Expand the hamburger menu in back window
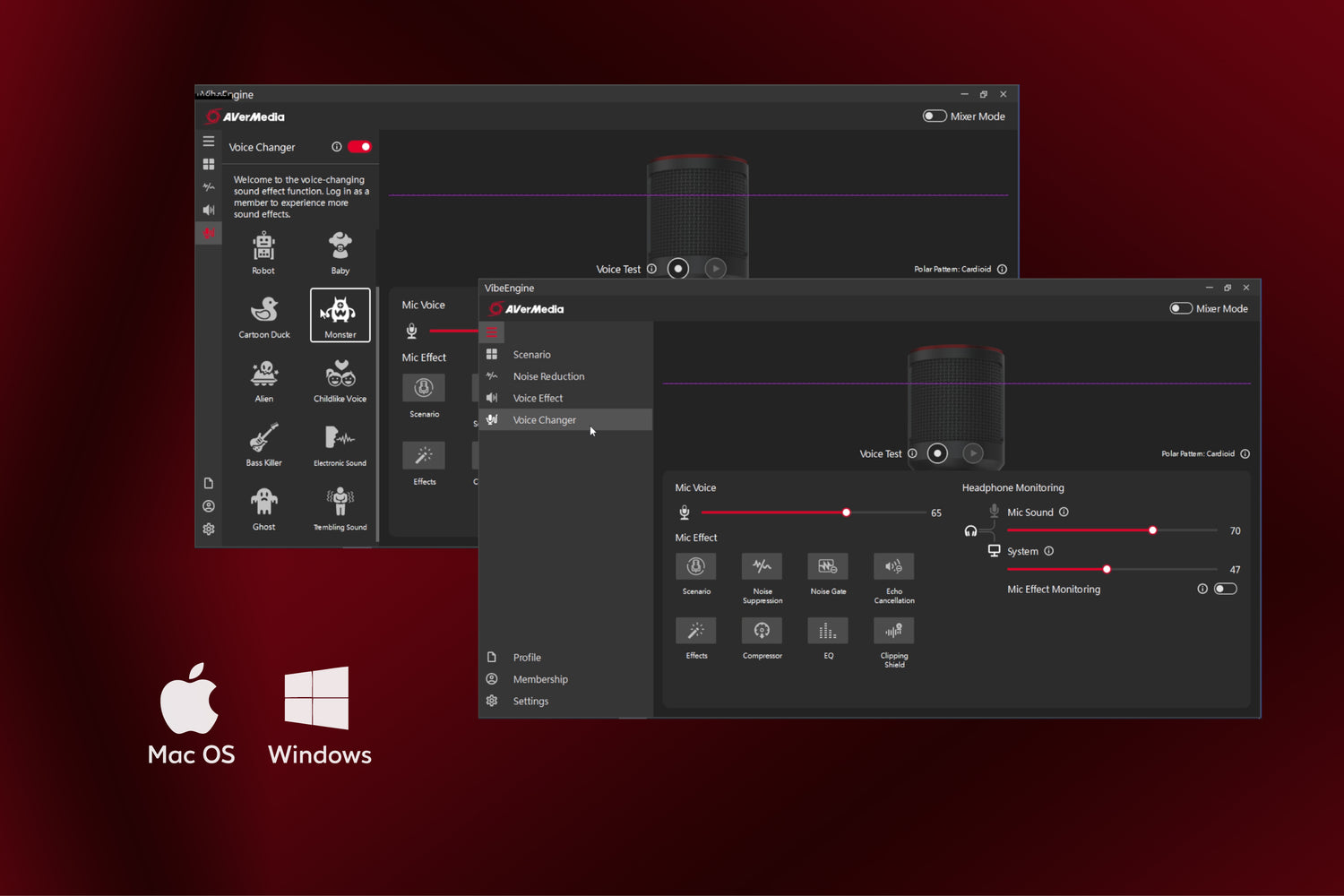Screen dimensions: 1344x896 [x=209, y=142]
